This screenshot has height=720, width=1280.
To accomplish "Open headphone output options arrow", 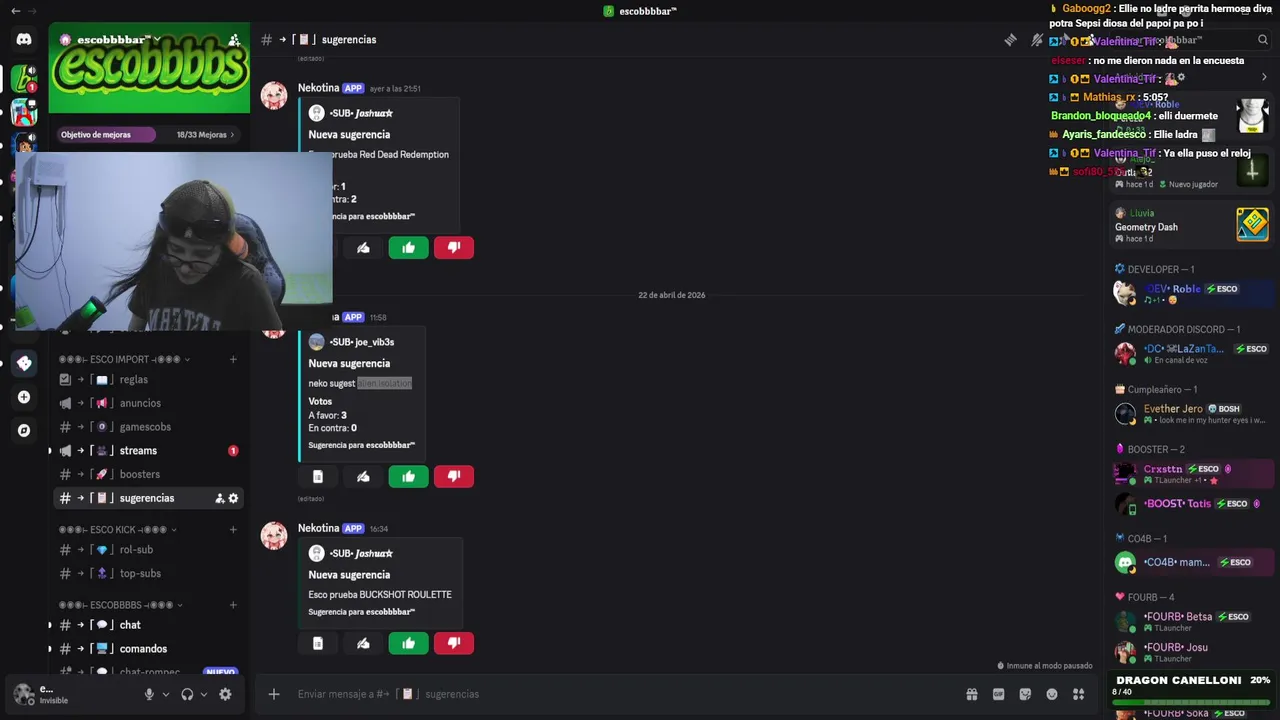I will [203, 694].
